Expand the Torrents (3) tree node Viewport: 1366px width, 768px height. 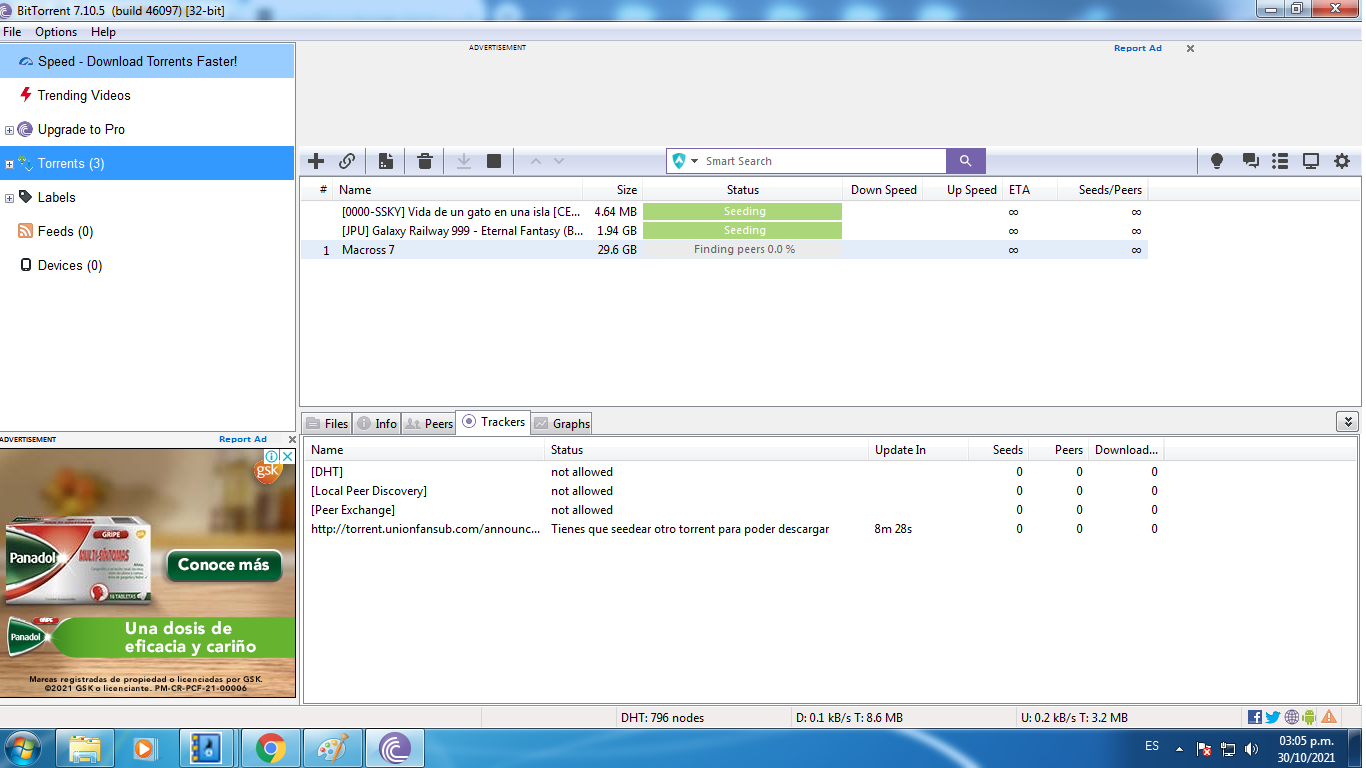[x=10, y=164]
